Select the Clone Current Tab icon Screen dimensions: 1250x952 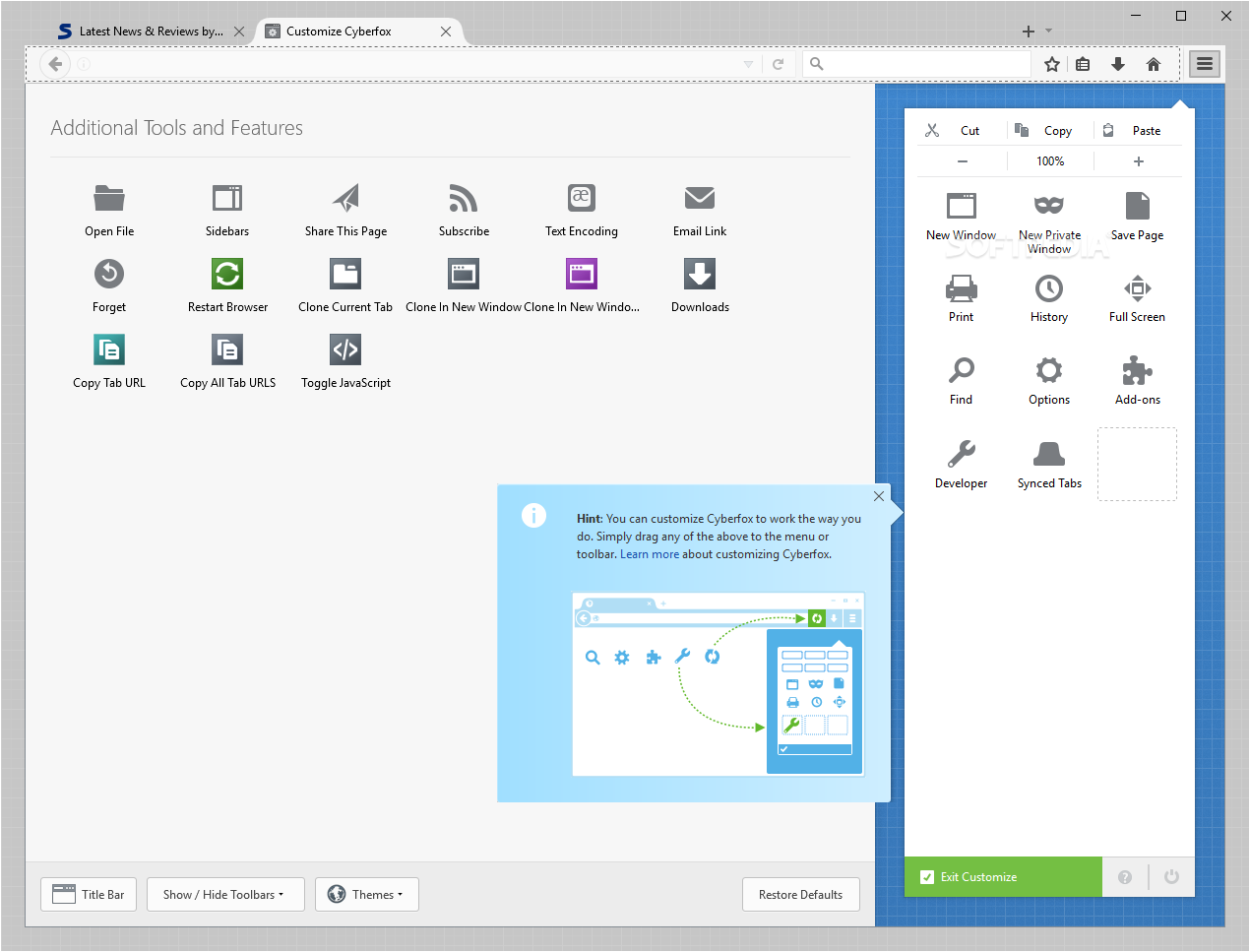[345, 274]
